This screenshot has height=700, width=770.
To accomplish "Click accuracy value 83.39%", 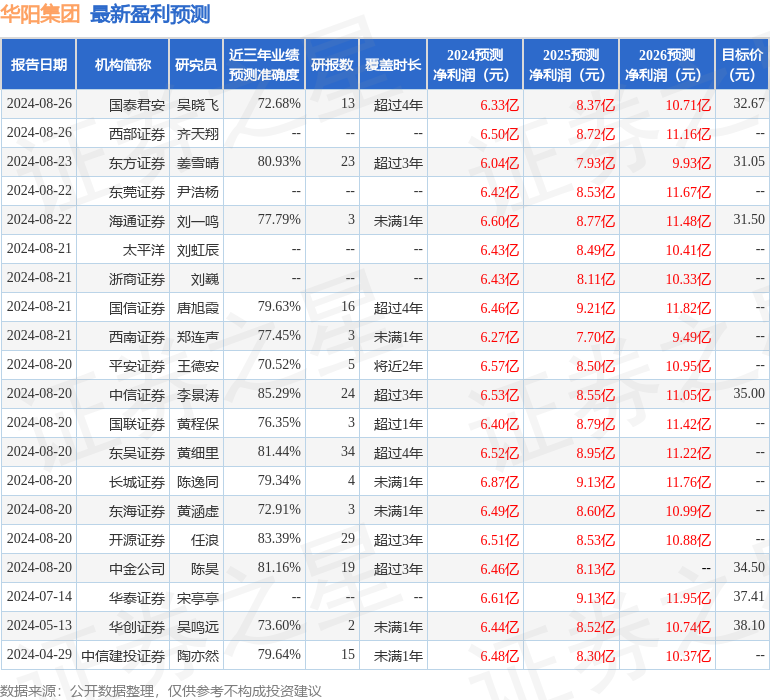I will pyautogui.click(x=279, y=538).
